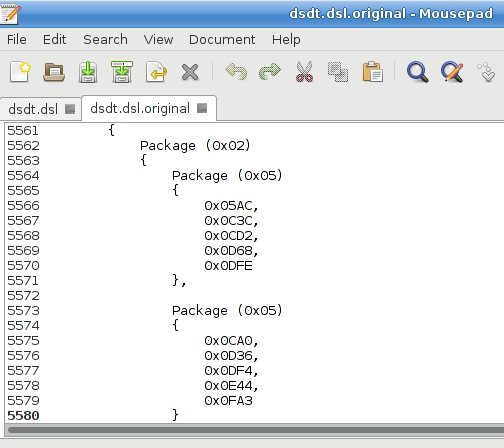Open the Search menu
This screenshot has height=448, width=504.
pos(105,40)
